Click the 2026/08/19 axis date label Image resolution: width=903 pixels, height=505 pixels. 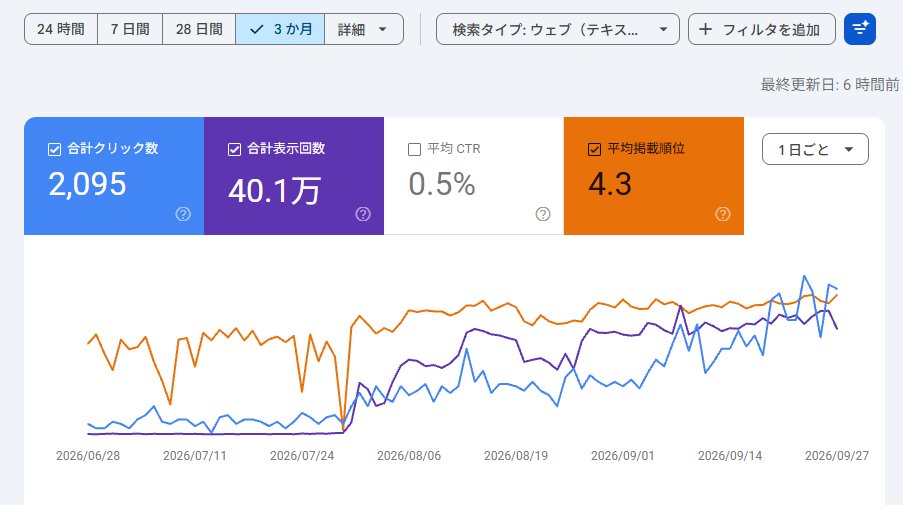coord(516,455)
